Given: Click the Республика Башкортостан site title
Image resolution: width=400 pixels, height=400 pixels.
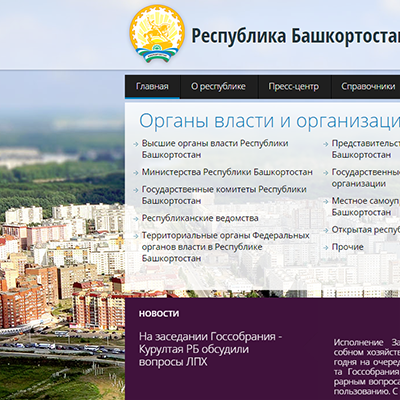Looking at the screenshot, I should [x=296, y=36].
